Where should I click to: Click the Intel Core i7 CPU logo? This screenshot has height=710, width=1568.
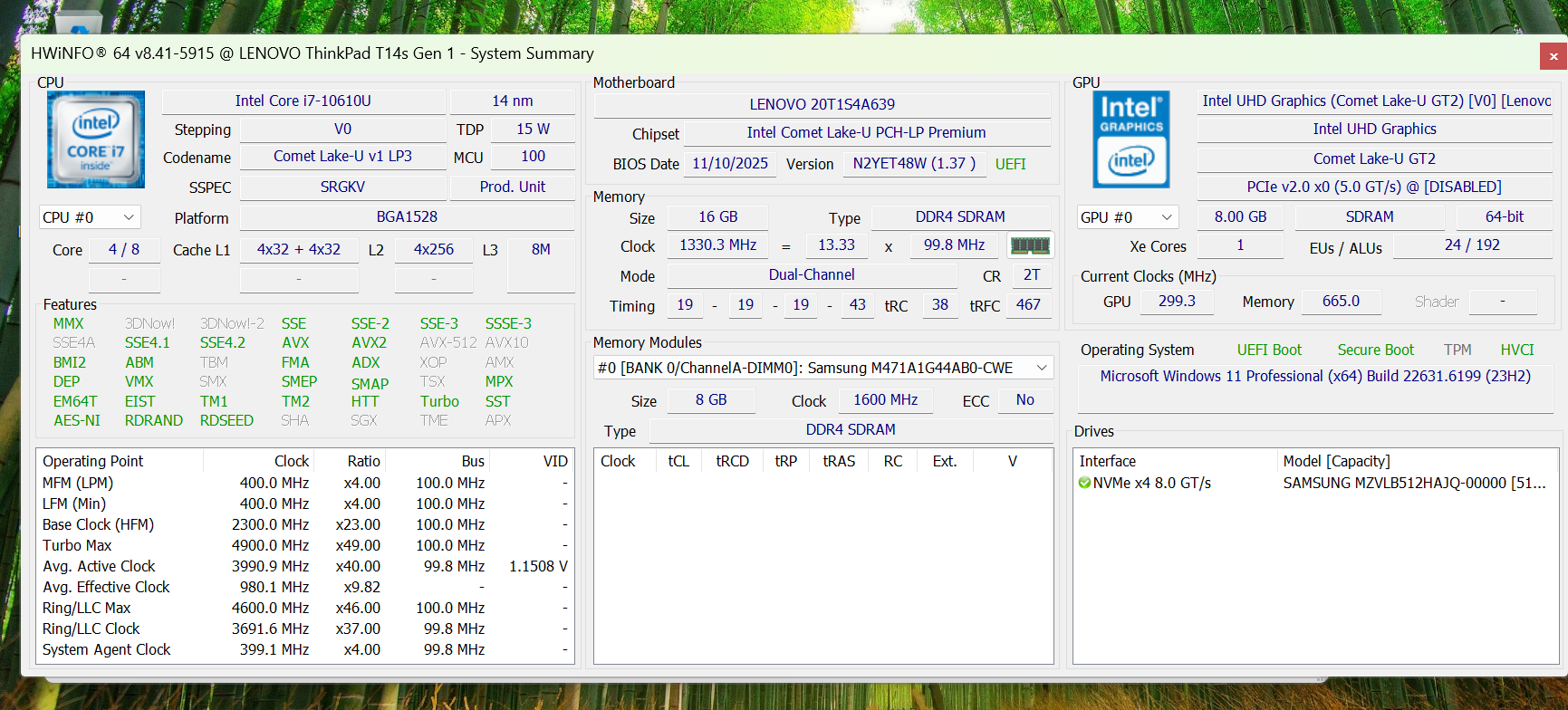tap(96, 139)
